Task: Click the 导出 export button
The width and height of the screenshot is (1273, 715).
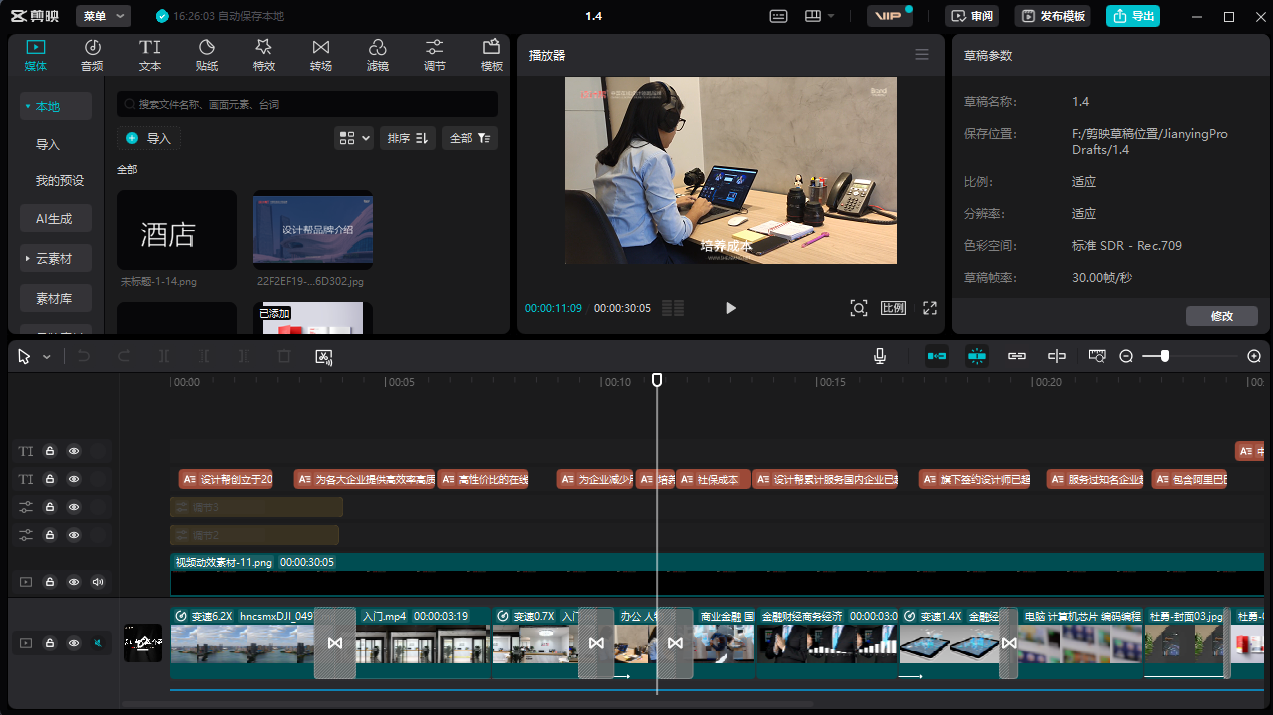Action: pyautogui.click(x=1133, y=16)
